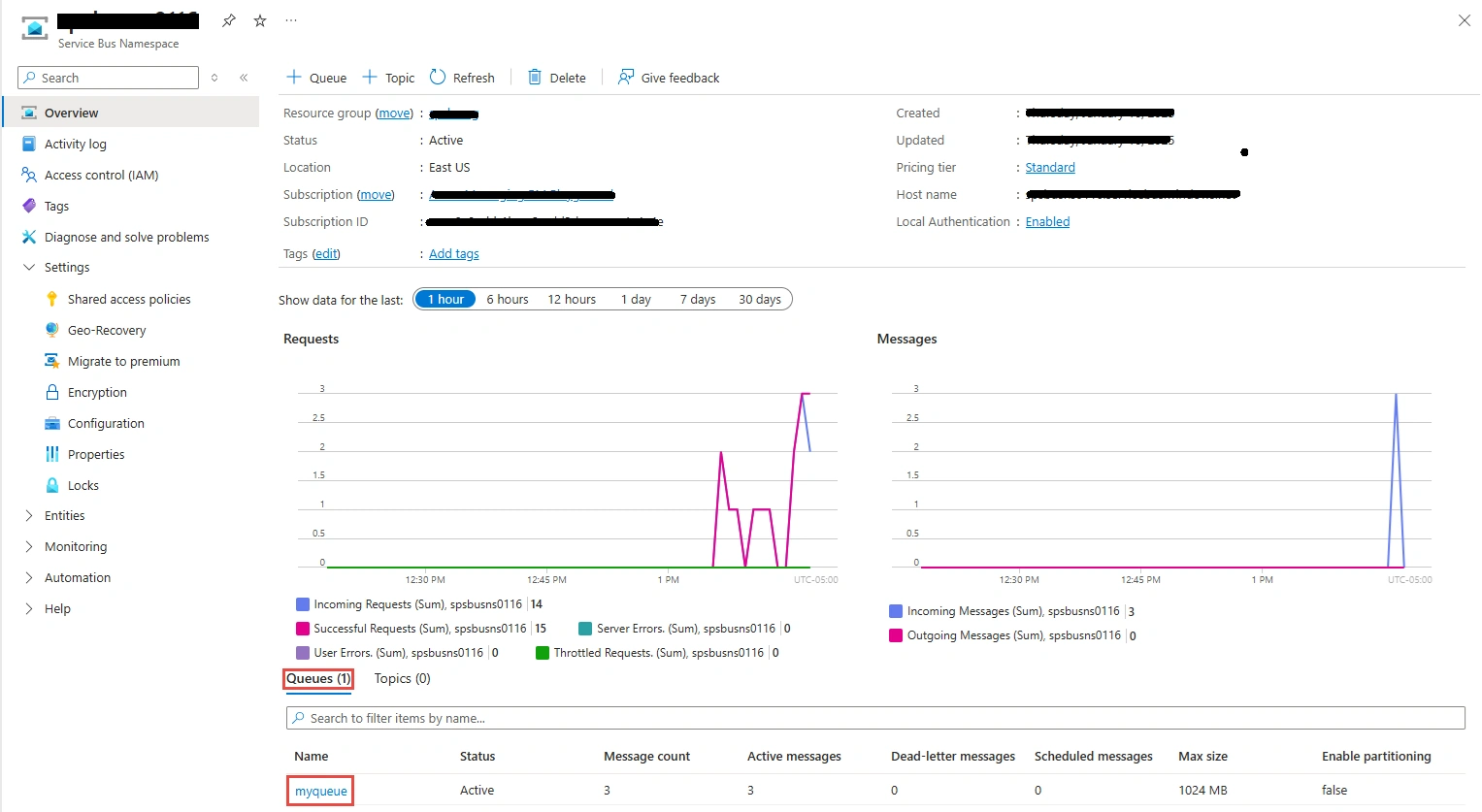Image resolution: width=1482 pixels, height=812 pixels.
Task: Select the 7 days time range
Action: (x=698, y=299)
